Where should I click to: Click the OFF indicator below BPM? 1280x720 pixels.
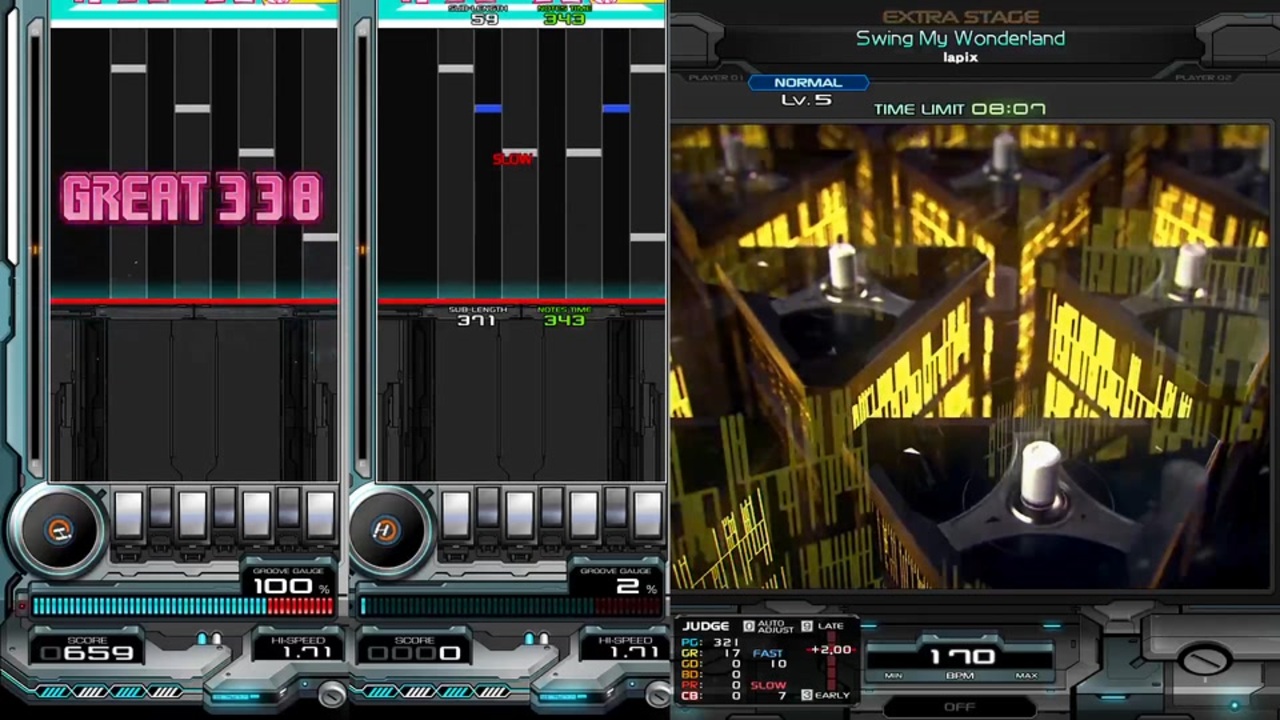tap(959, 707)
